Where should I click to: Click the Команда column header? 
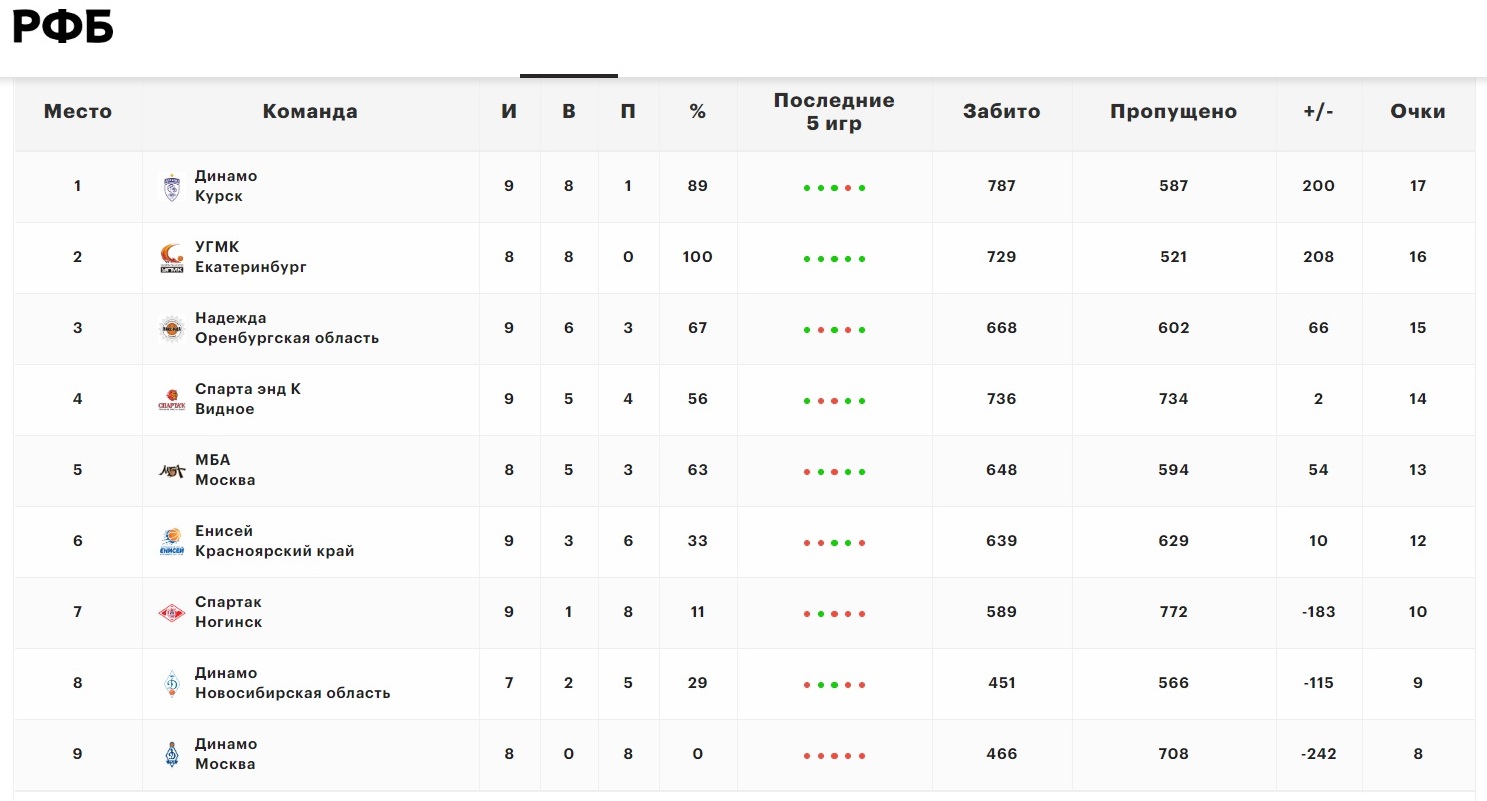[x=310, y=112]
